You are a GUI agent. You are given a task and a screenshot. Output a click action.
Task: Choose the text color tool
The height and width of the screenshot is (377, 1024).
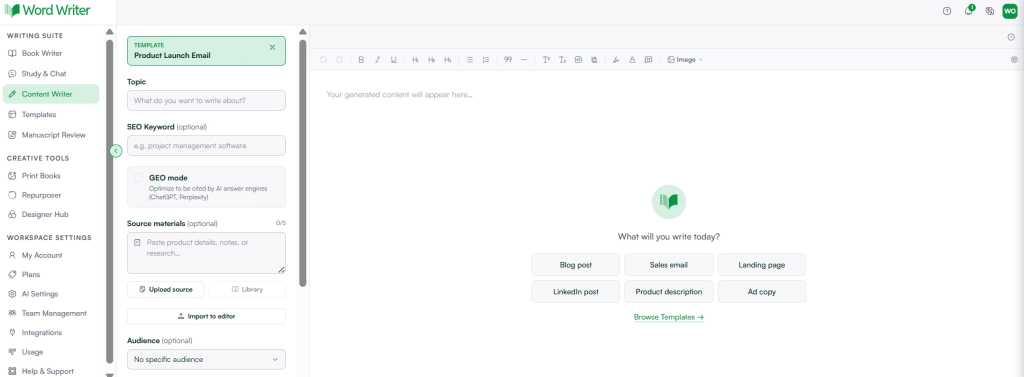[x=632, y=59]
